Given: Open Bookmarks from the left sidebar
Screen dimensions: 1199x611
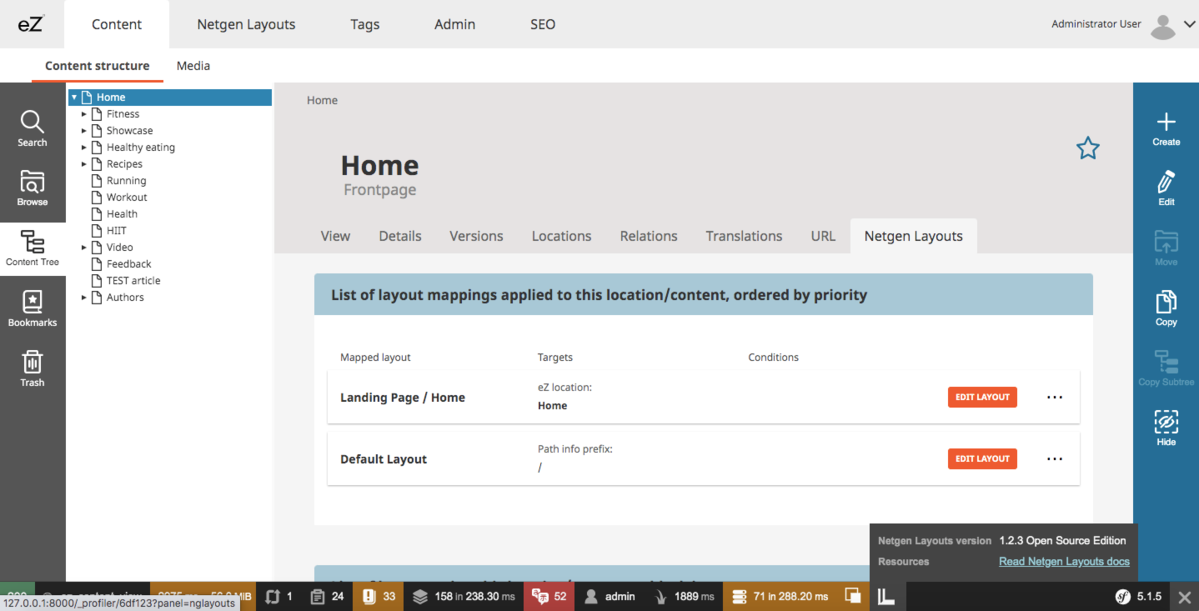Looking at the screenshot, I should (x=32, y=308).
